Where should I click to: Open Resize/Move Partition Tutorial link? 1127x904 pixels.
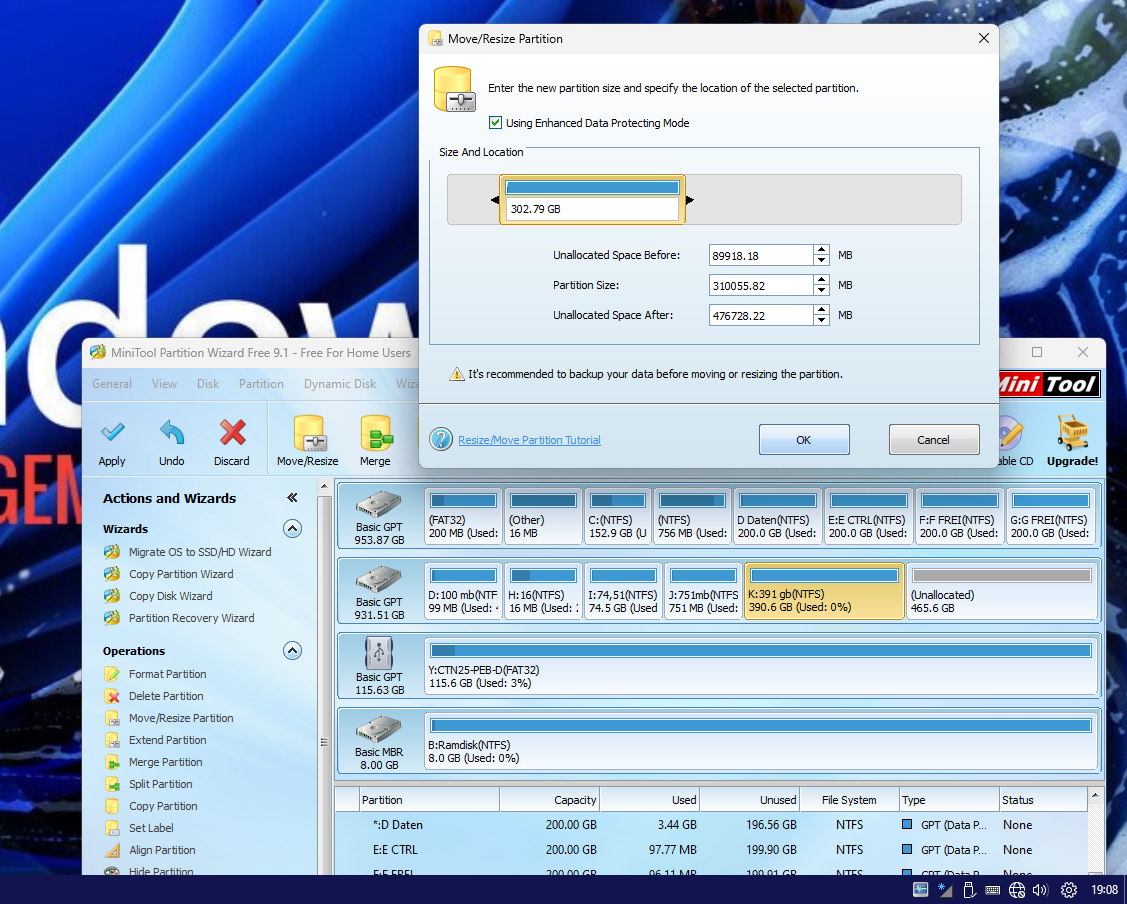(530, 440)
